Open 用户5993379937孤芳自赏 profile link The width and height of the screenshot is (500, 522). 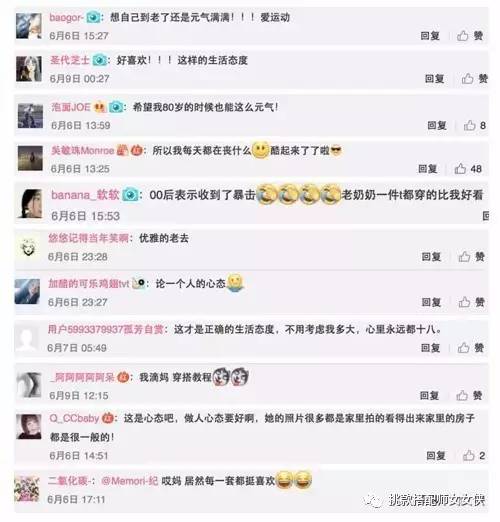click(x=106, y=329)
